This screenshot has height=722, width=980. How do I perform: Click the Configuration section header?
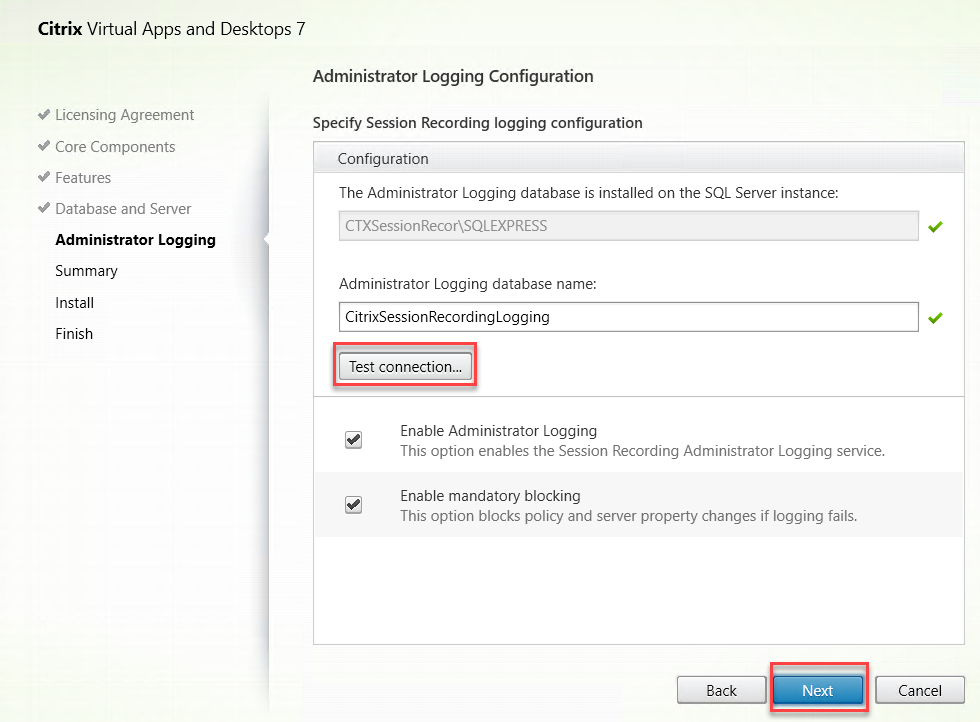[x=383, y=159]
